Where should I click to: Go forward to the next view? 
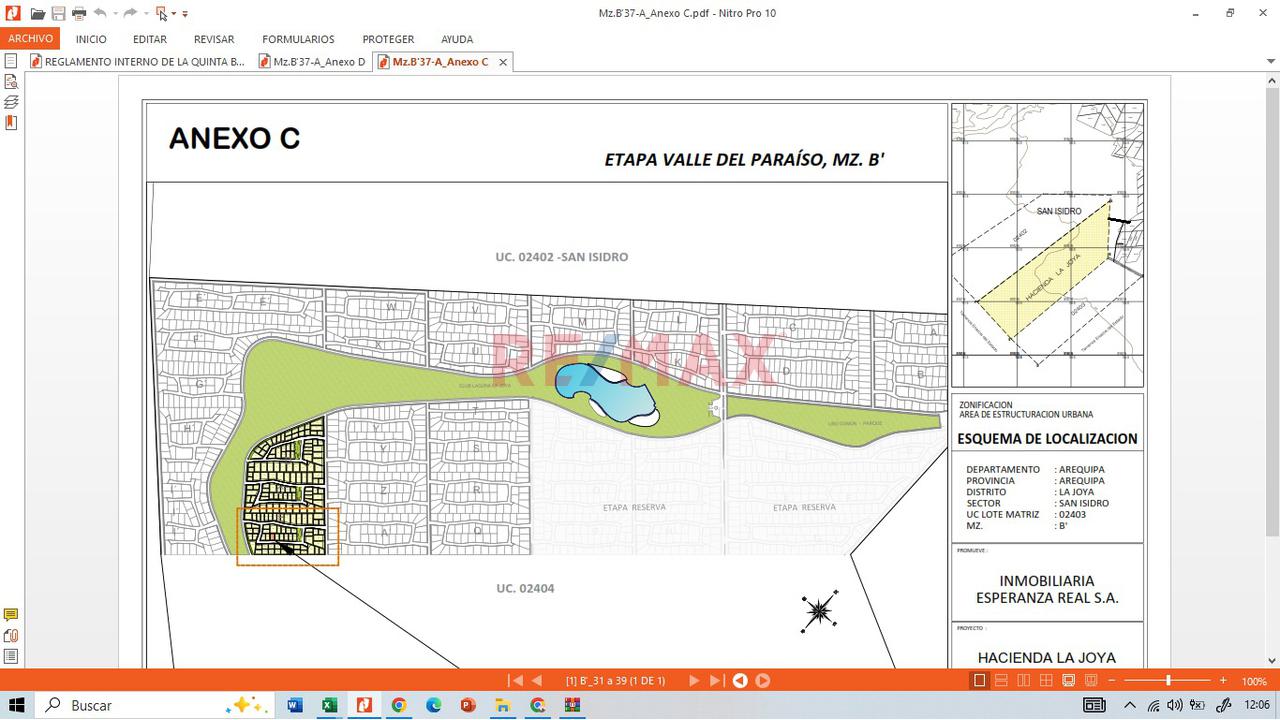(x=762, y=681)
